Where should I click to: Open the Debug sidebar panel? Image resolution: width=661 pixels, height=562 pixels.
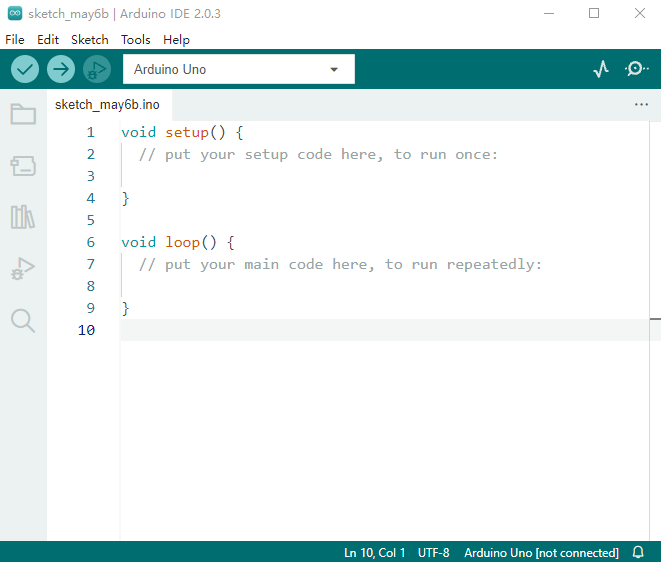(x=23, y=269)
